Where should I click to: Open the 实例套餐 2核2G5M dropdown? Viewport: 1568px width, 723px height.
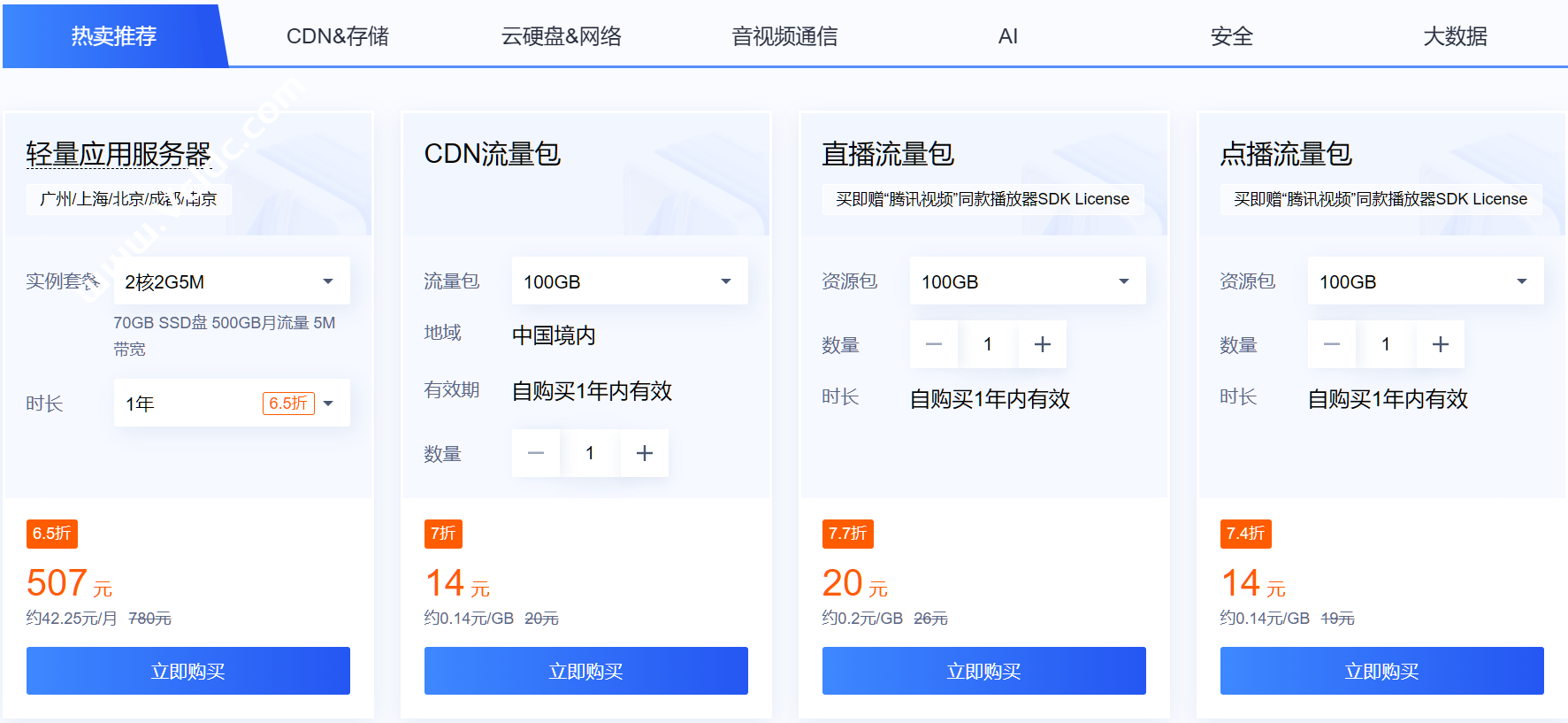click(x=232, y=281)
